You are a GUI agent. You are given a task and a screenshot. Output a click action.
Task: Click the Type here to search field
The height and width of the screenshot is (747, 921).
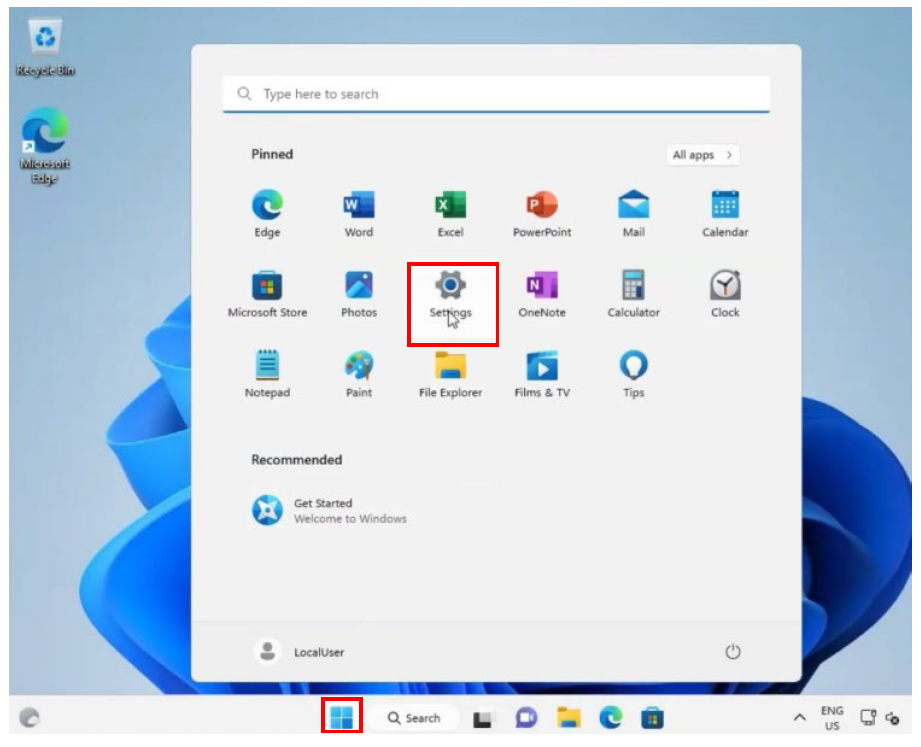point(496,94)
